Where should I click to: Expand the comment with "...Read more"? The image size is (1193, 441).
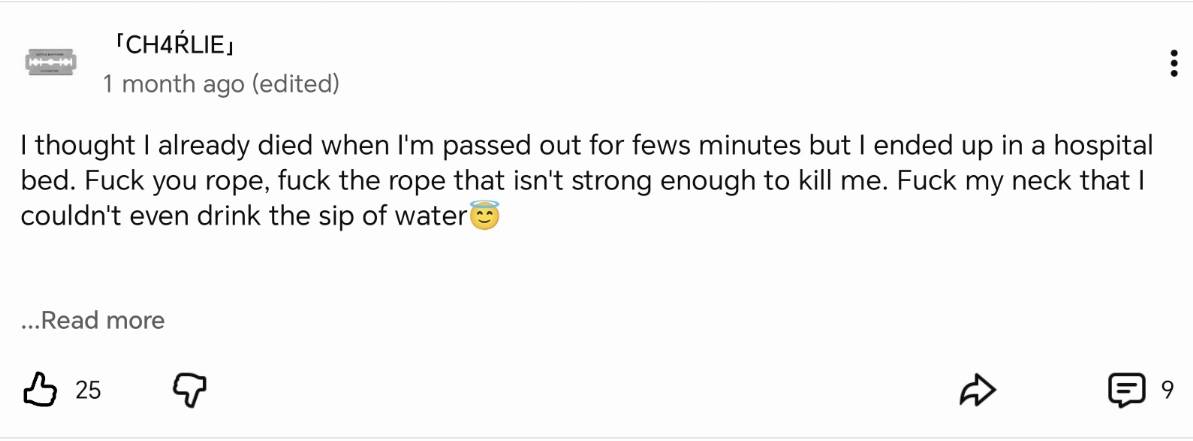click(93, 320)
